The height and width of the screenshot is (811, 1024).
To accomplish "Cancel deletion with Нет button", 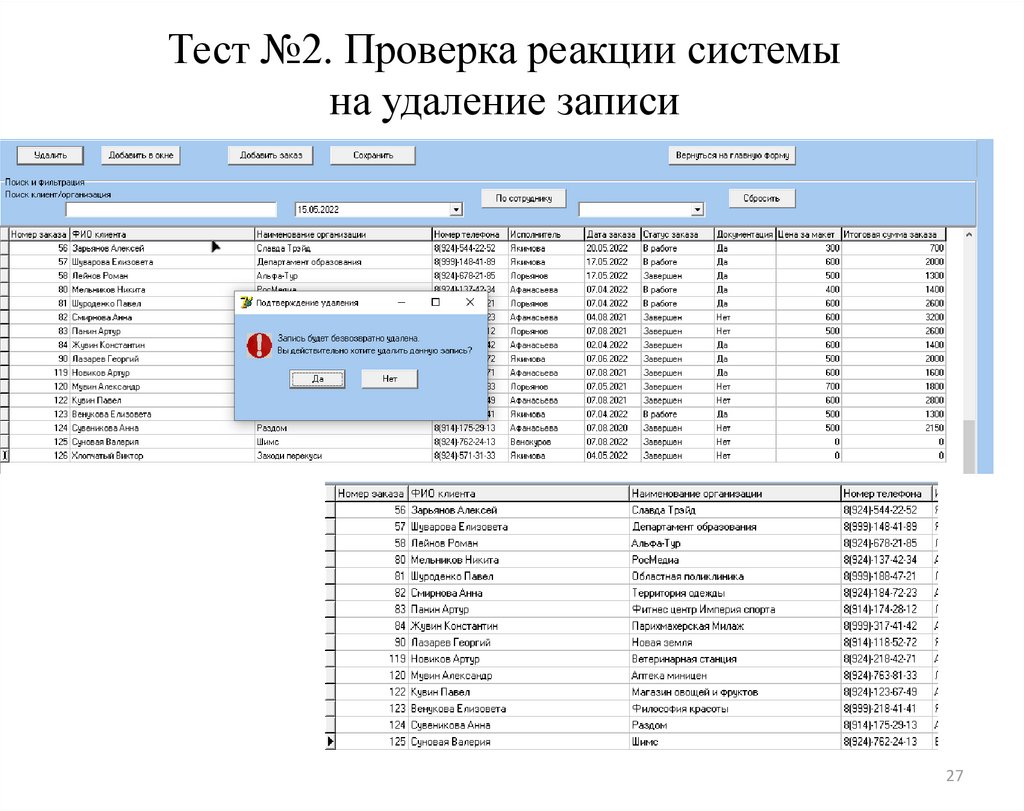I will point(390,379).
